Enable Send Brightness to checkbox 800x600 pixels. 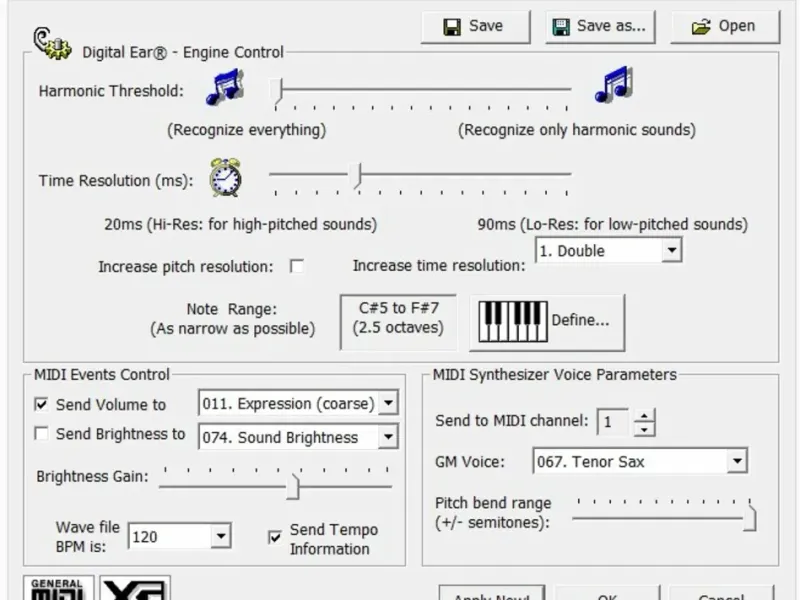(x=41, y=434)
